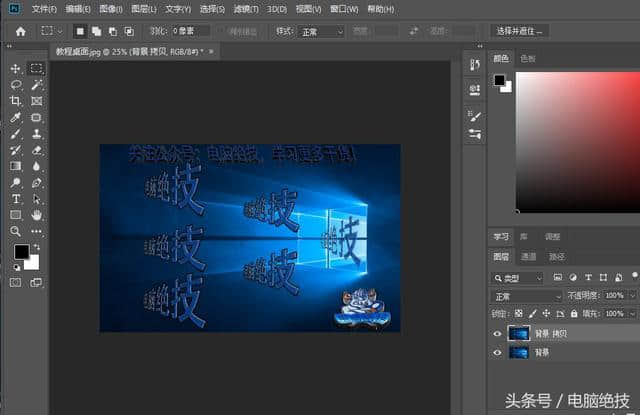Select the Move tool
Image resolution: width=640 pixels, height=415 pixels.
pyautogui.click(x=16, y=69)
